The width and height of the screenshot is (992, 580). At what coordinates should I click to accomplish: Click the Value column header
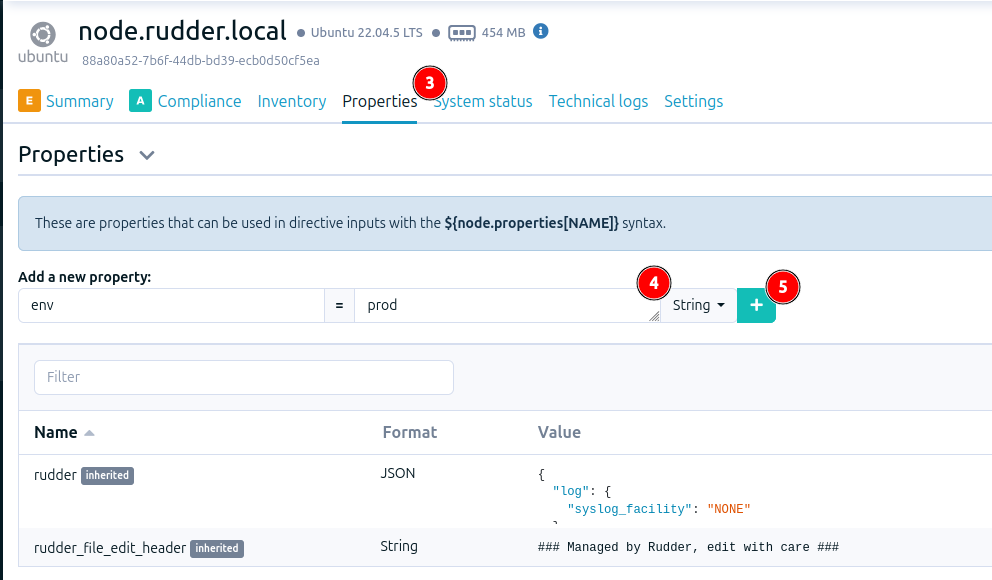[559, 433]
